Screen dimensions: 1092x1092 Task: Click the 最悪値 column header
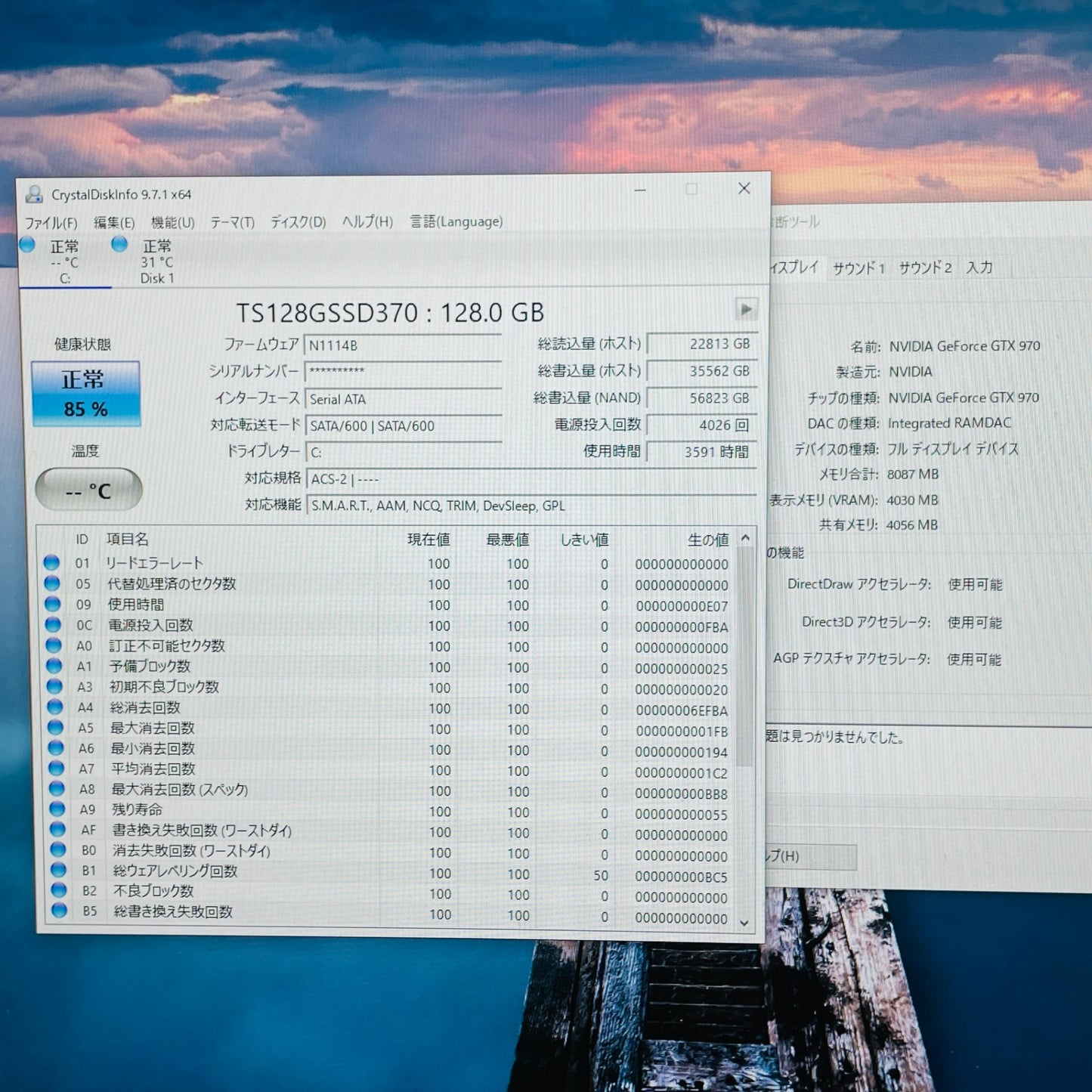click(x=507, y=540)
